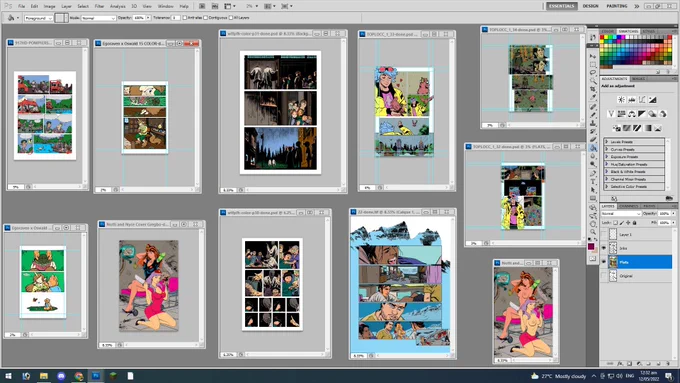Select the Brush tool

click(x=593, y=115)
